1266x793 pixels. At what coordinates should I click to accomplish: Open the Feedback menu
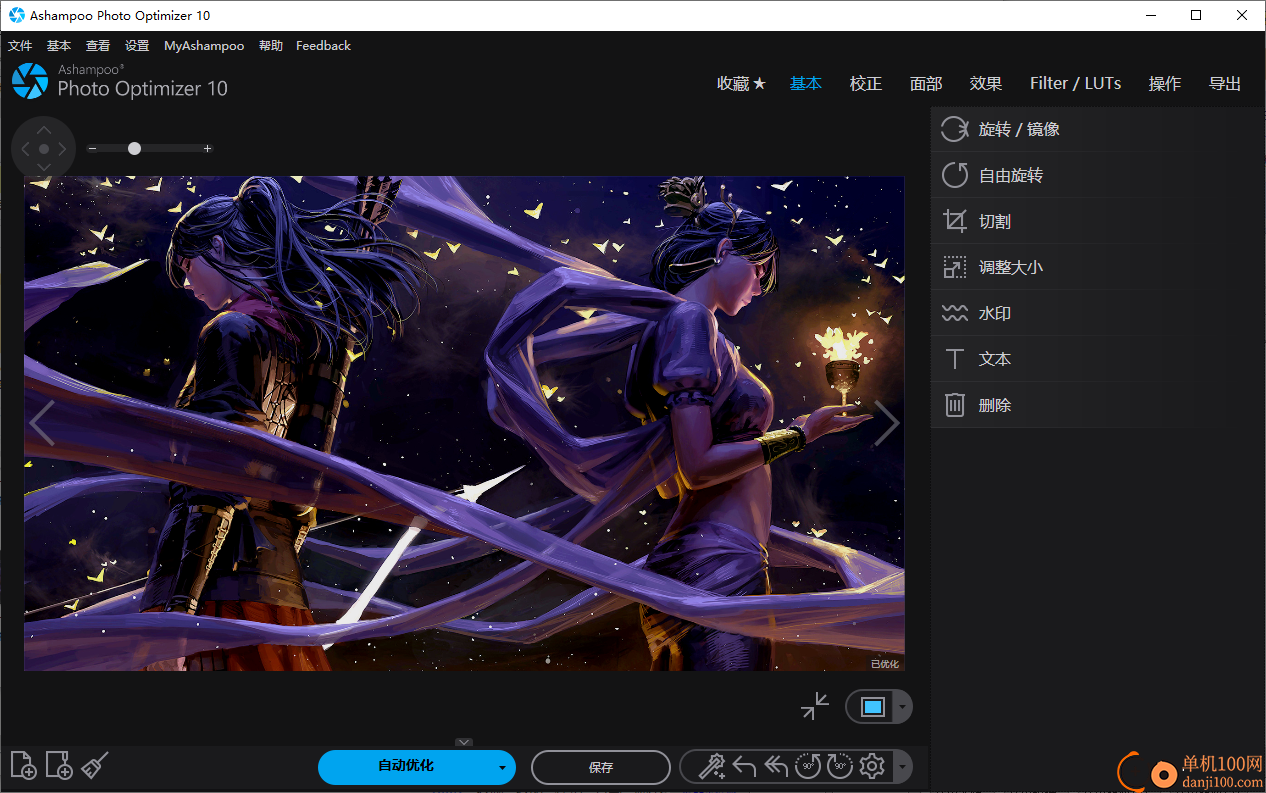[323, 46]
